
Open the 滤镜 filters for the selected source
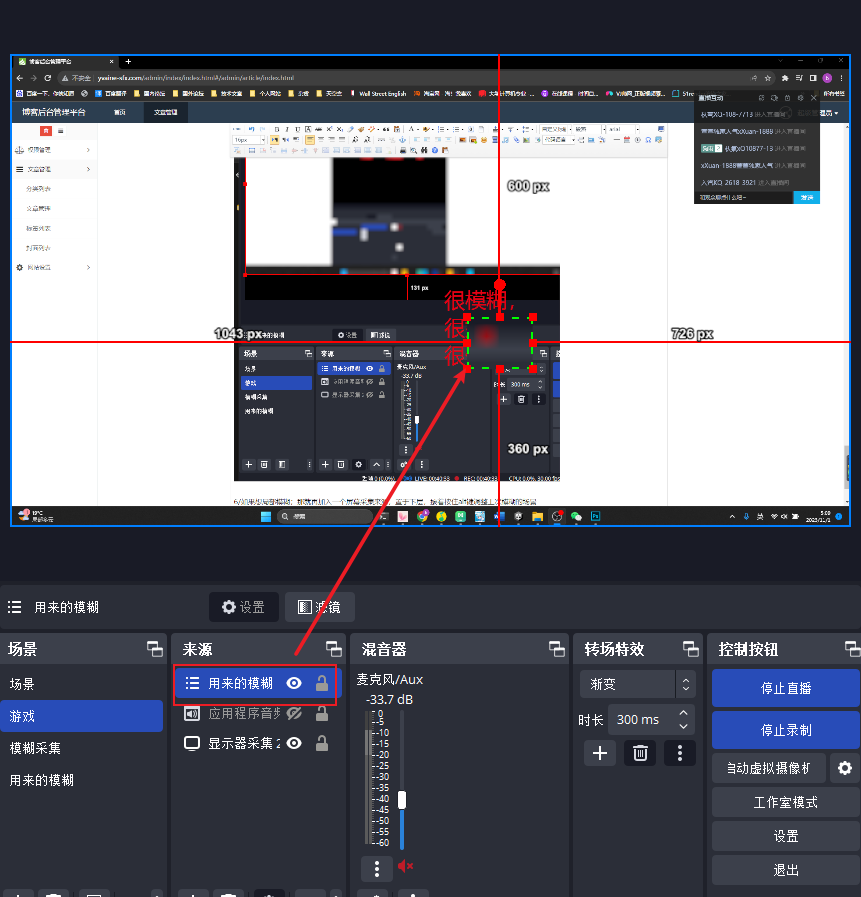coord(319,607)
